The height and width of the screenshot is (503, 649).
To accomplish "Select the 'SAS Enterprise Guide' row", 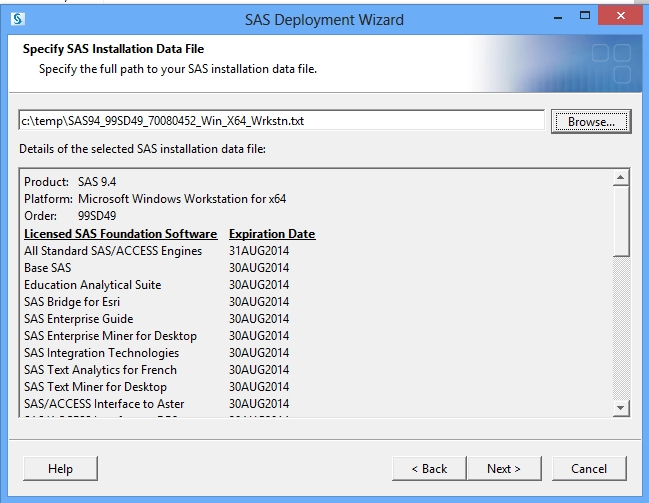I will [x=156, y=319].
